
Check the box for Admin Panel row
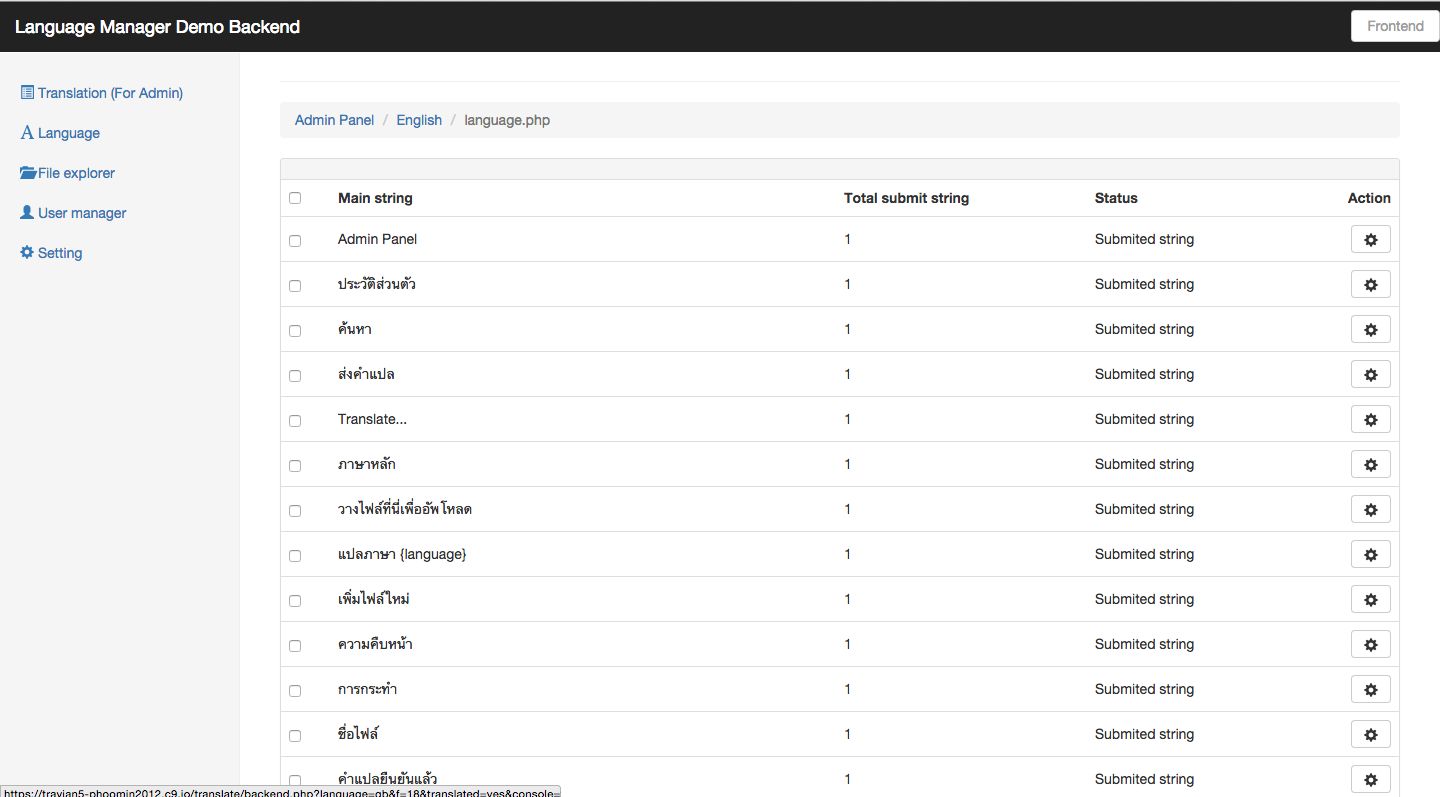295,241
